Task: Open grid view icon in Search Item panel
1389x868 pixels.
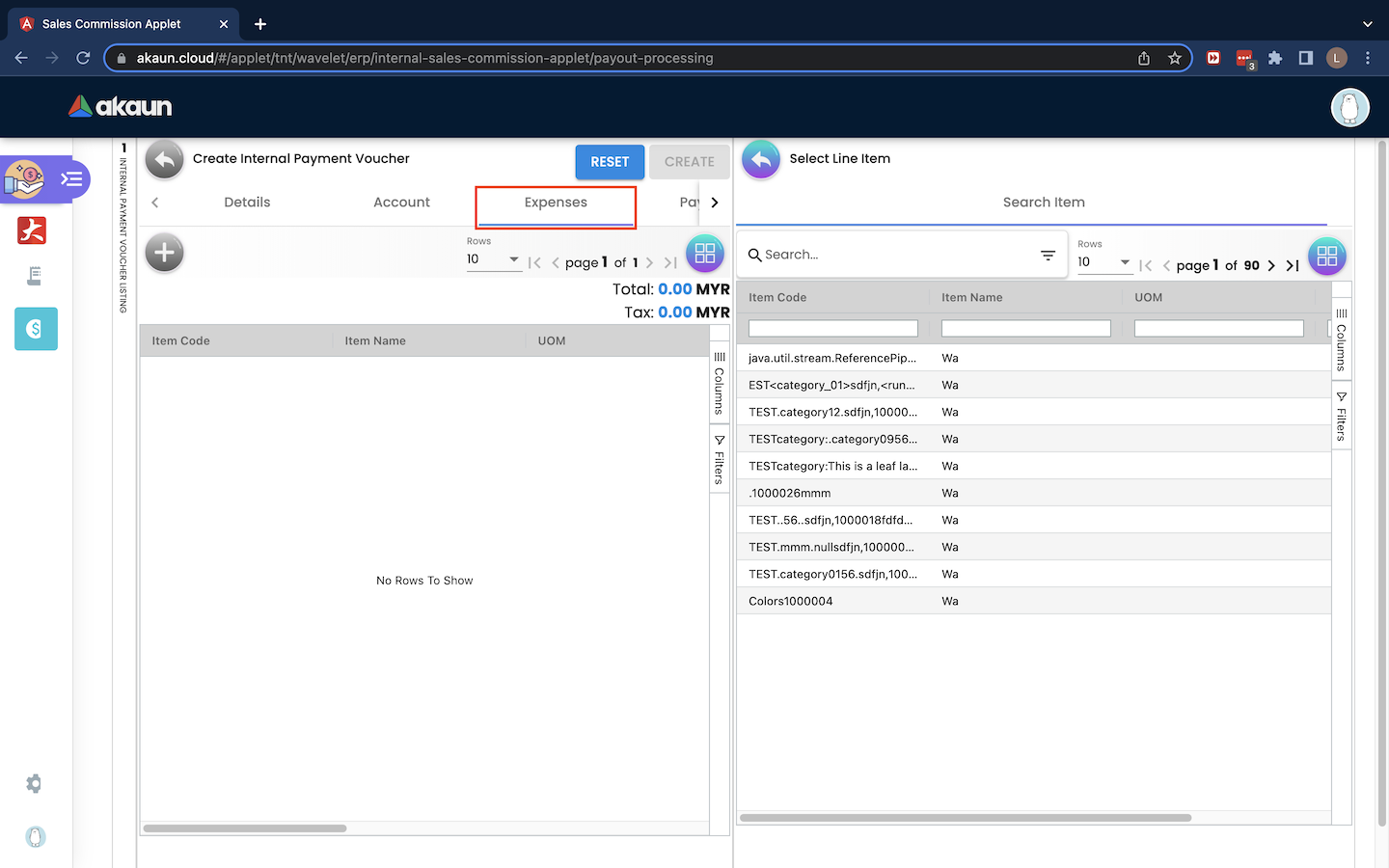Action: point(1327,257)
